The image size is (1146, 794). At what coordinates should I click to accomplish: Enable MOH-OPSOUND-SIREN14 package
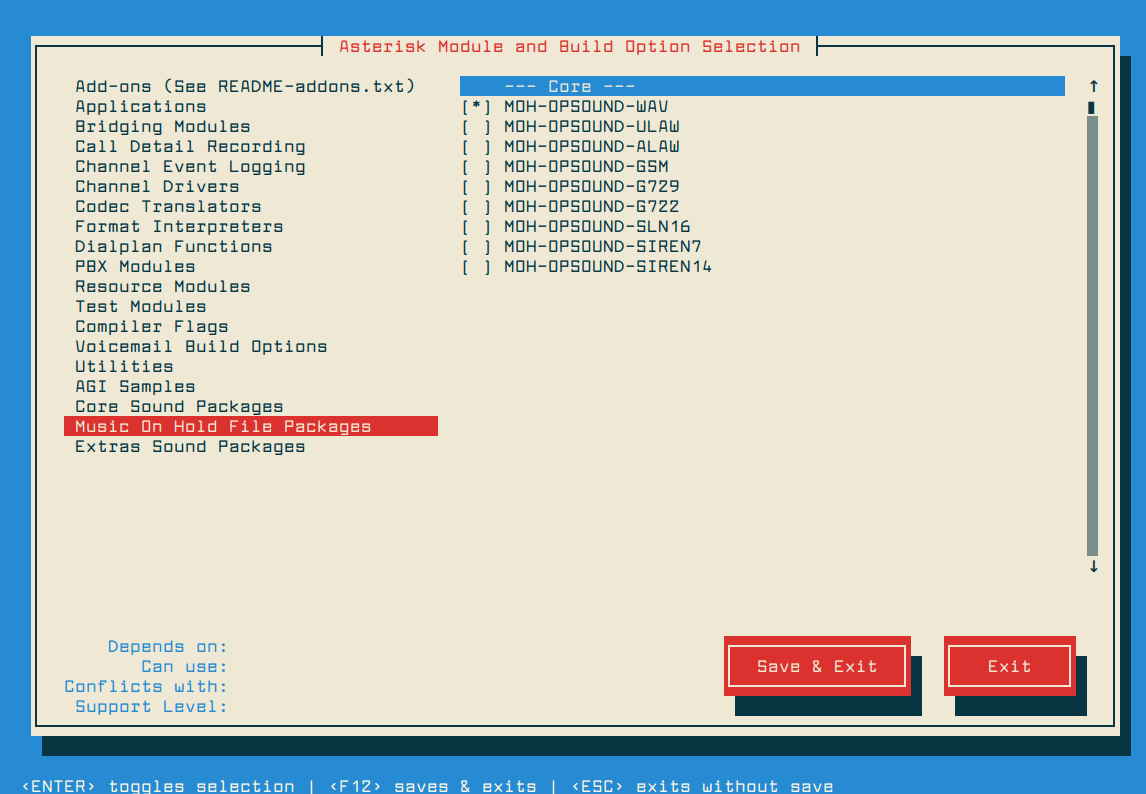[x=476, y=267]
